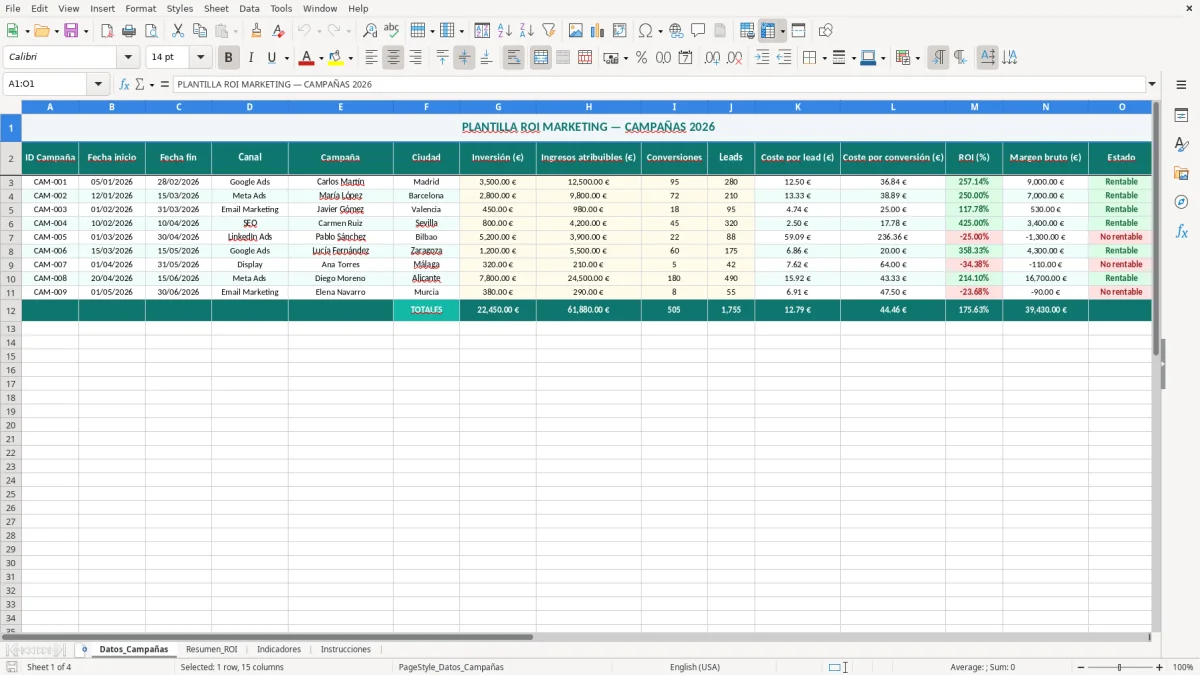
Task: Print the spreadsheet
Action: [129, 31]
